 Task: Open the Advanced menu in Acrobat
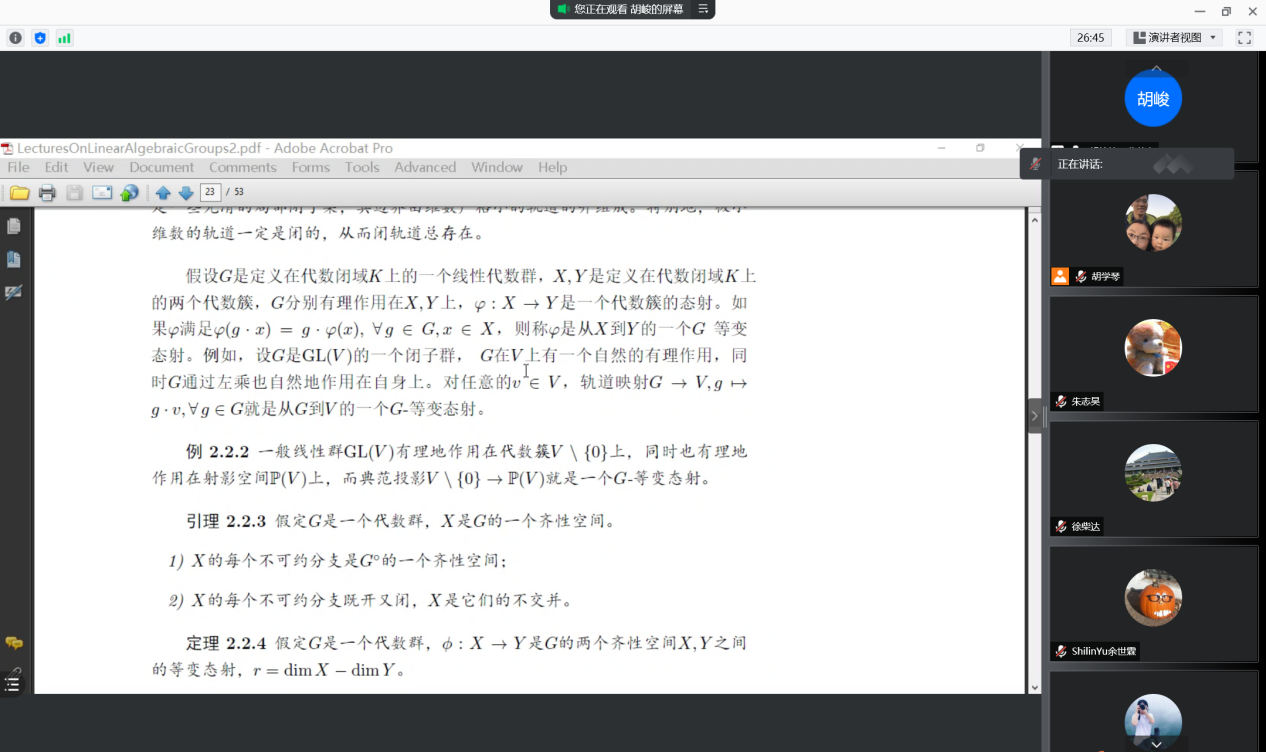click(x=425, y=168)
